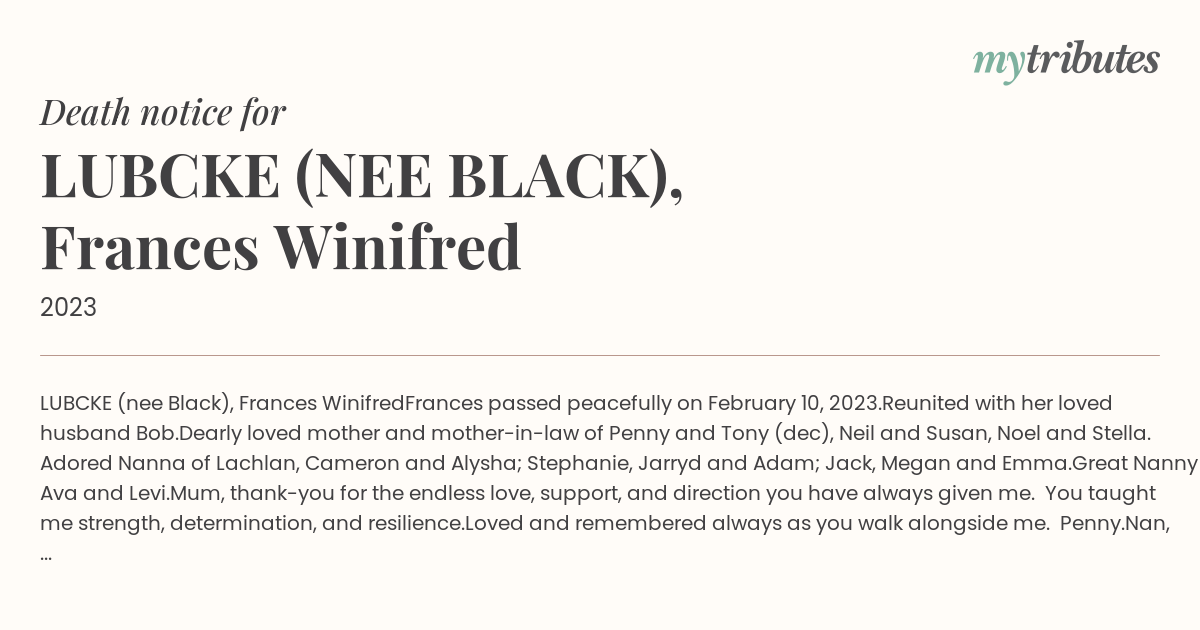Click the trailing ellipsis under the notice text

click(x=46, y=556)
